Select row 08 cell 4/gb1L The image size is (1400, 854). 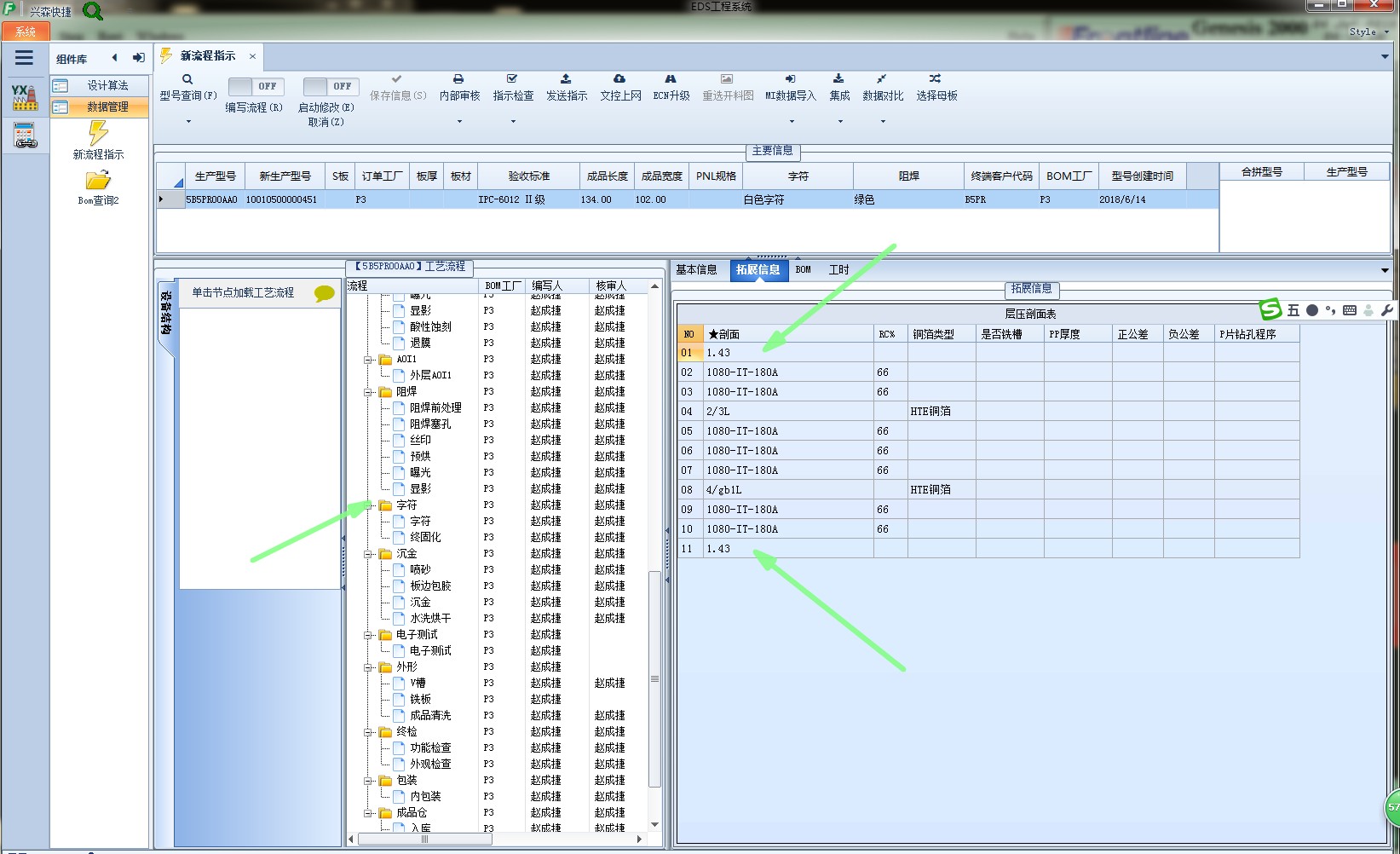tap(788, 490)
